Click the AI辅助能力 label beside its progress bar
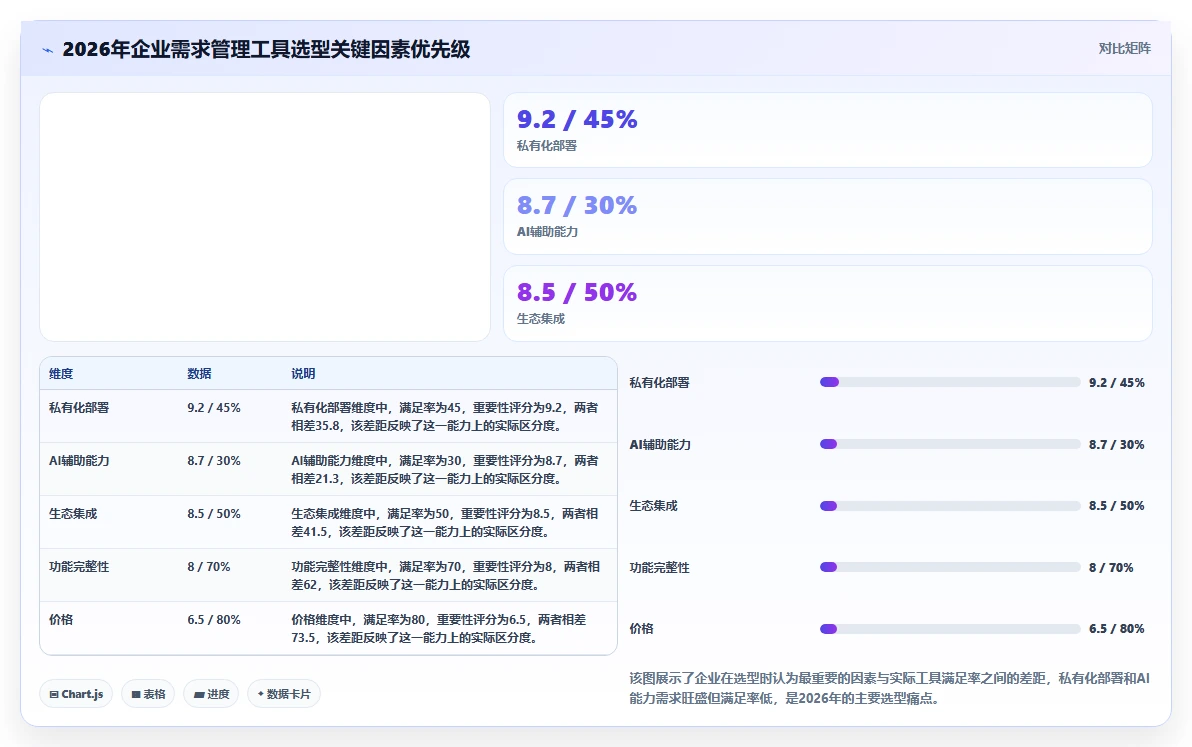This screenshot has width=1192, height=747. coord(660,445)
